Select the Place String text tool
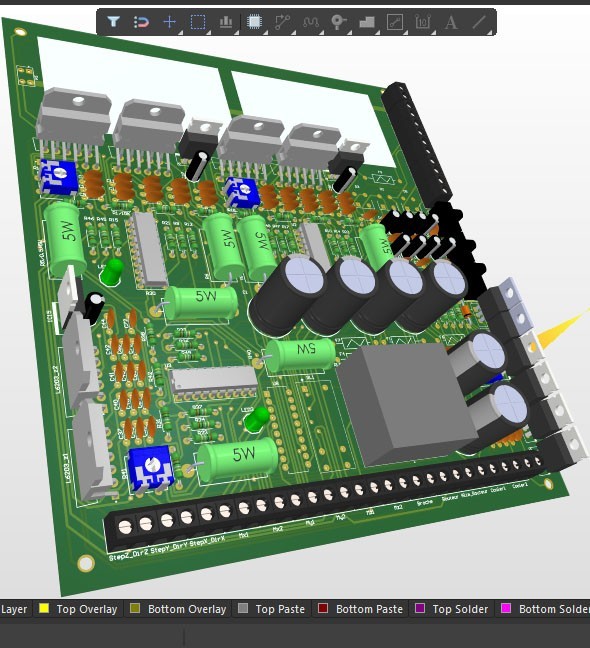Screen dimensions: 590x648 point(451,22)
